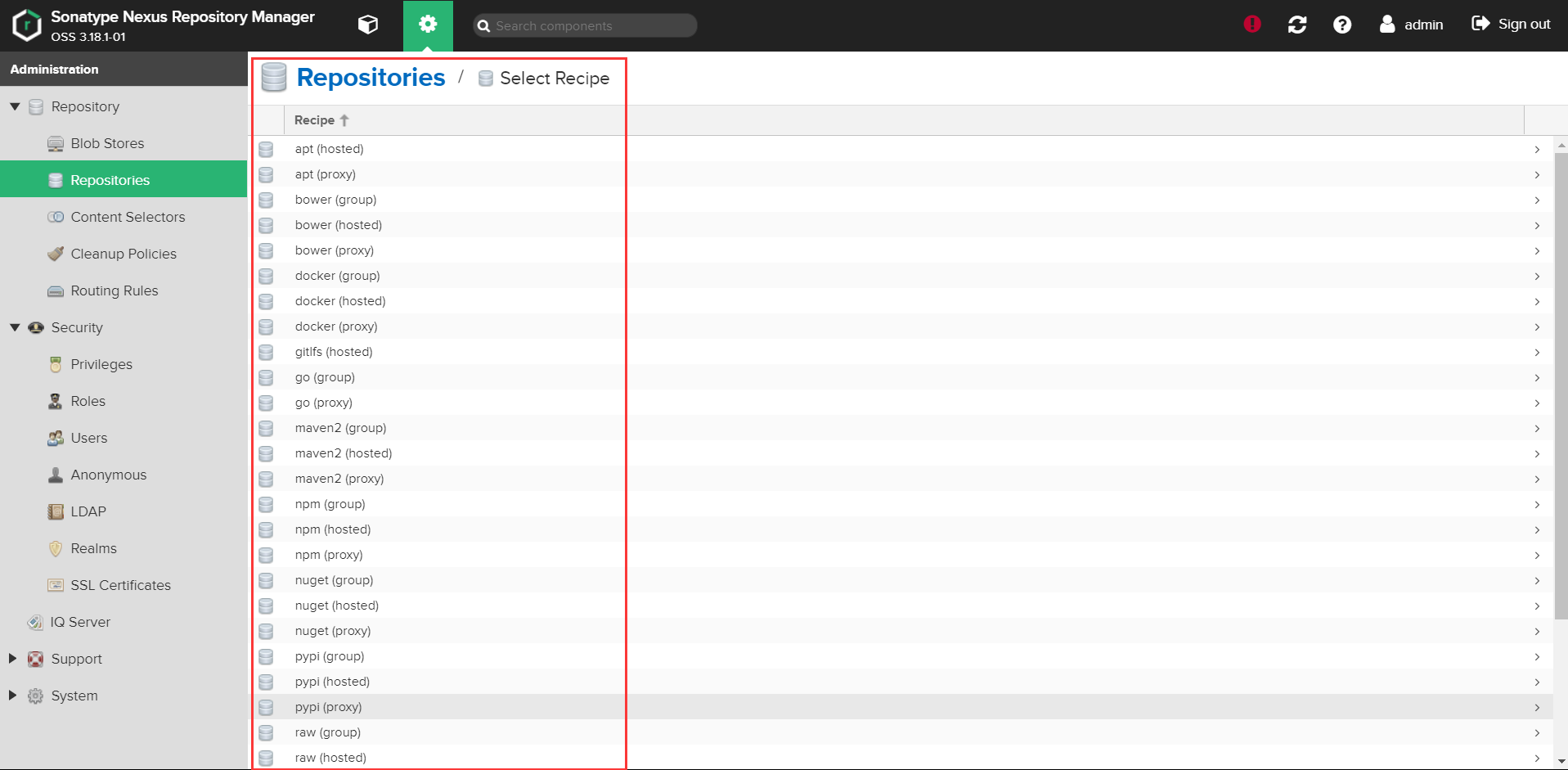The width and height of the screenshot is (1568, 770).
Task: Click Sign out in header
Action: click(x=1511, y=24)
